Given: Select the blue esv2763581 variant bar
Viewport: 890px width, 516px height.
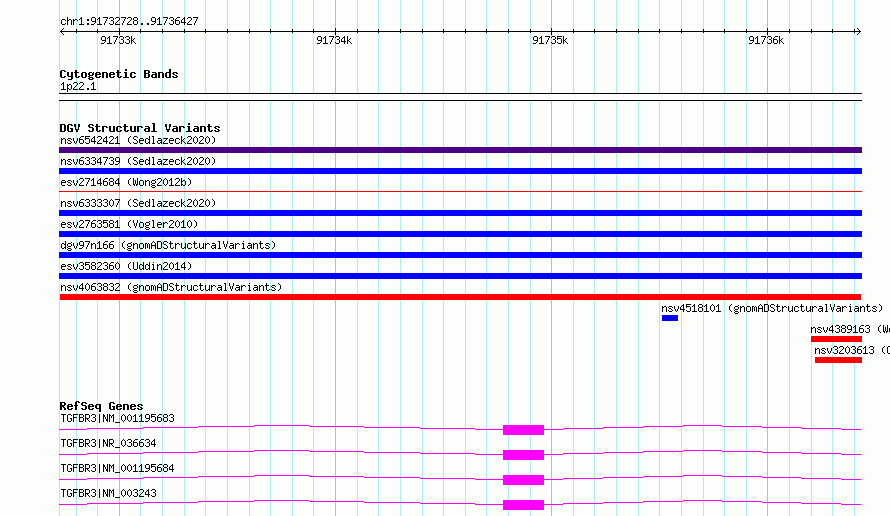Looking at the screenshot, I should [x=460, y=234].
